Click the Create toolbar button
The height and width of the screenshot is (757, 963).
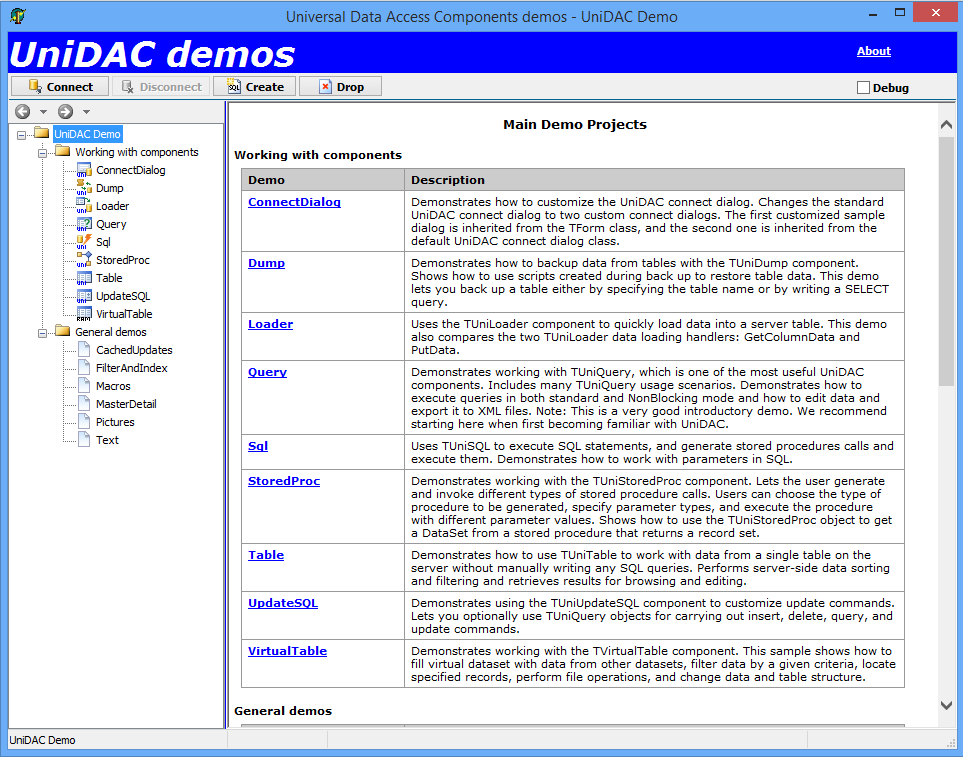click(254, 87)
